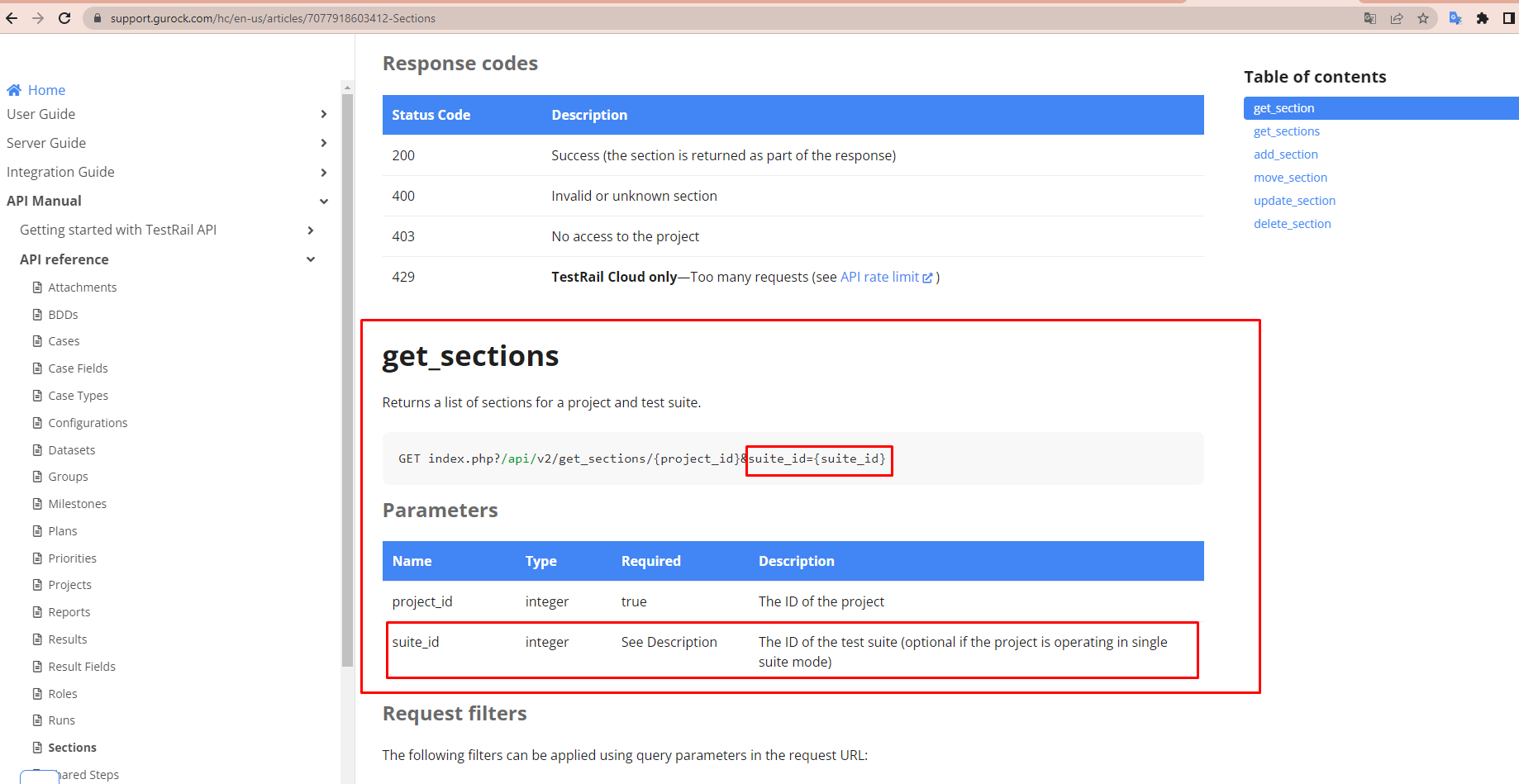
Task: Collapse the API reference chevron
Action: [x=311, y=259]
